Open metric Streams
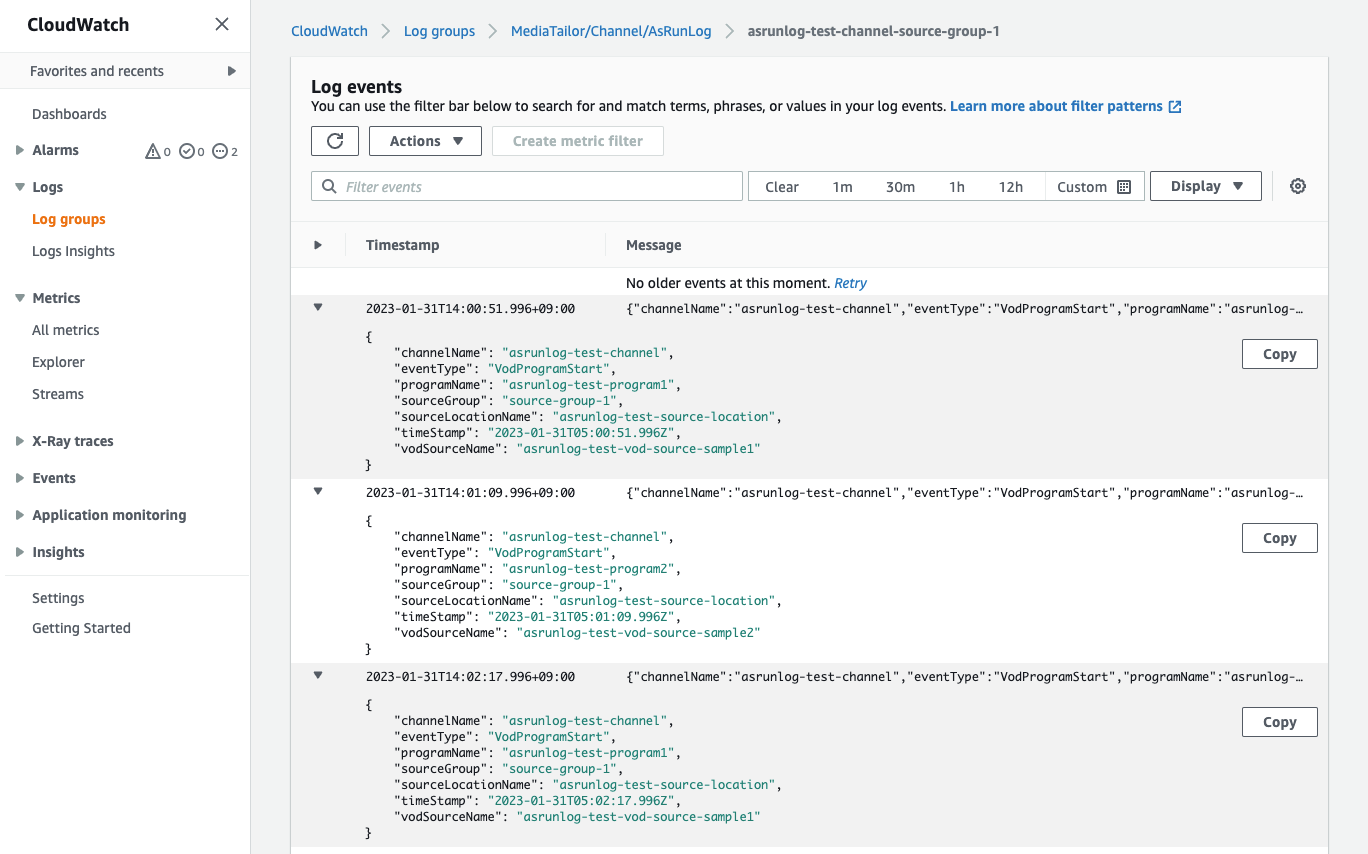The width and height of the screenshot is (1368, 854). (58, 394)
